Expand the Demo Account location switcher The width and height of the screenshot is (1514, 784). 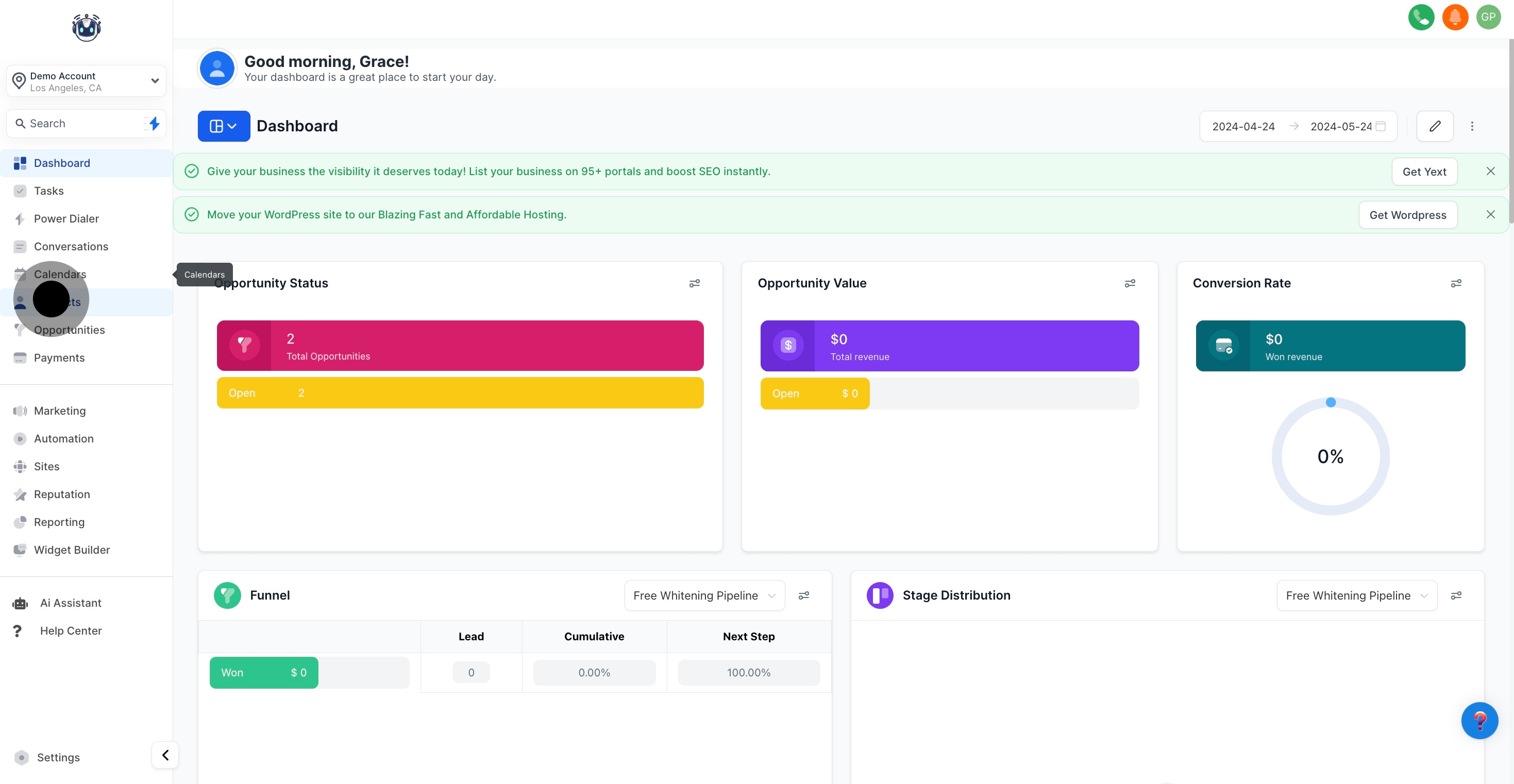click(86, 81)
